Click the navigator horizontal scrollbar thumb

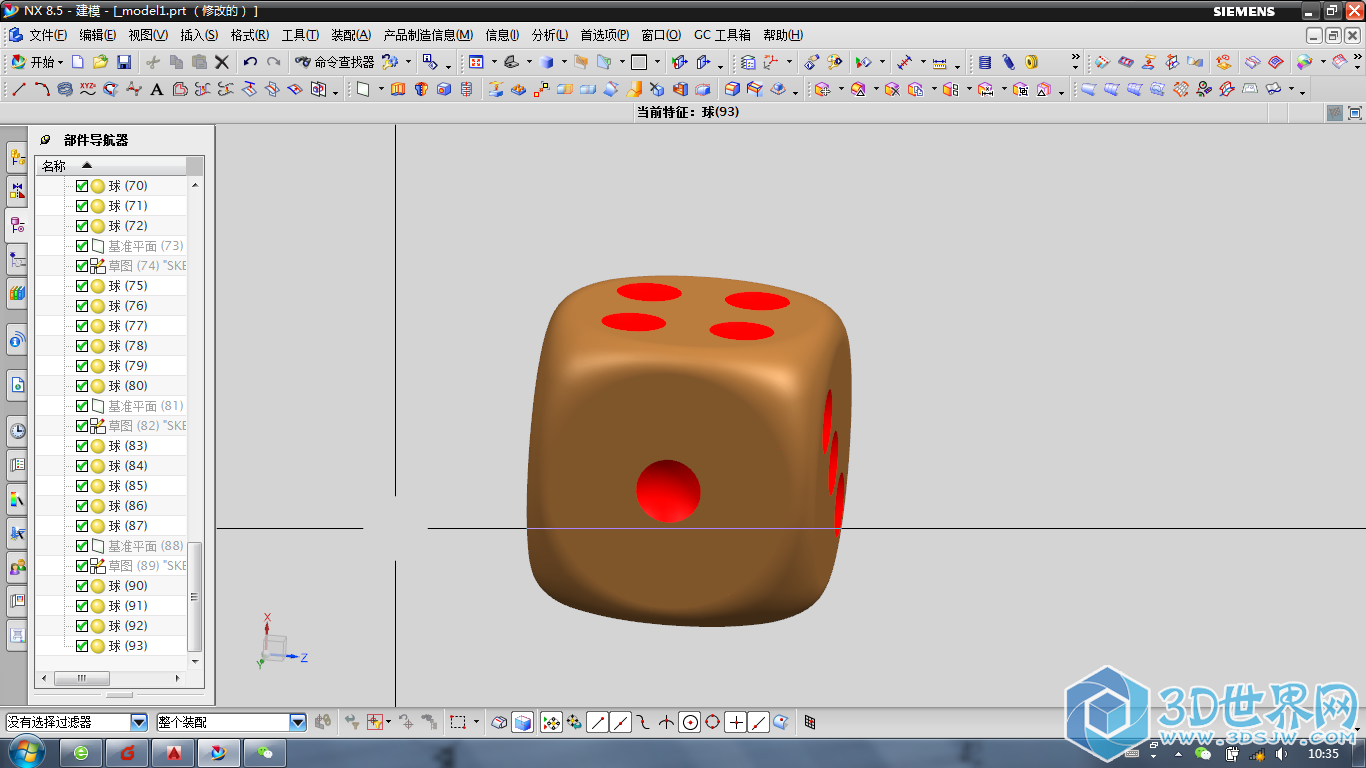pyautogui.click(x=82, y=678)
